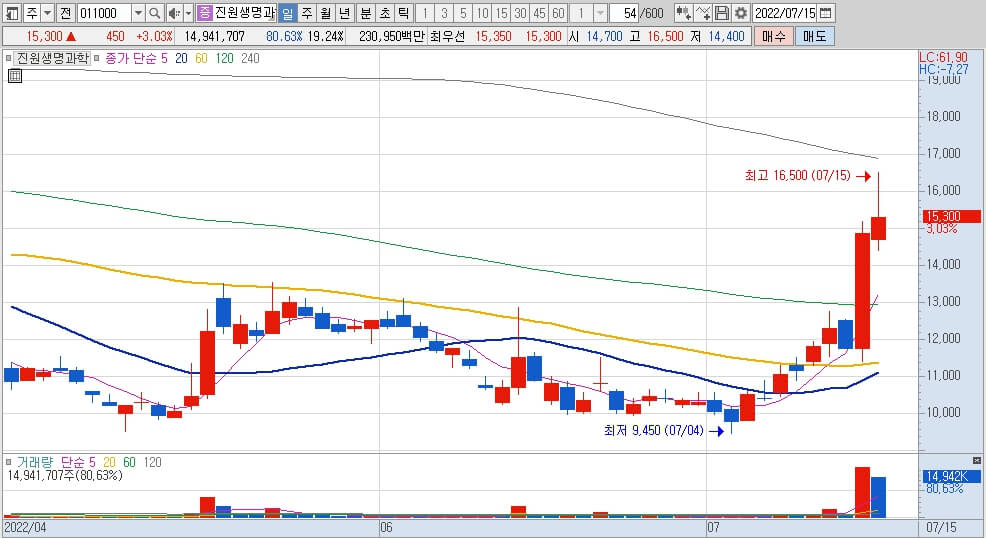Click the 60 moving average legend in price chart

[201, 58]
